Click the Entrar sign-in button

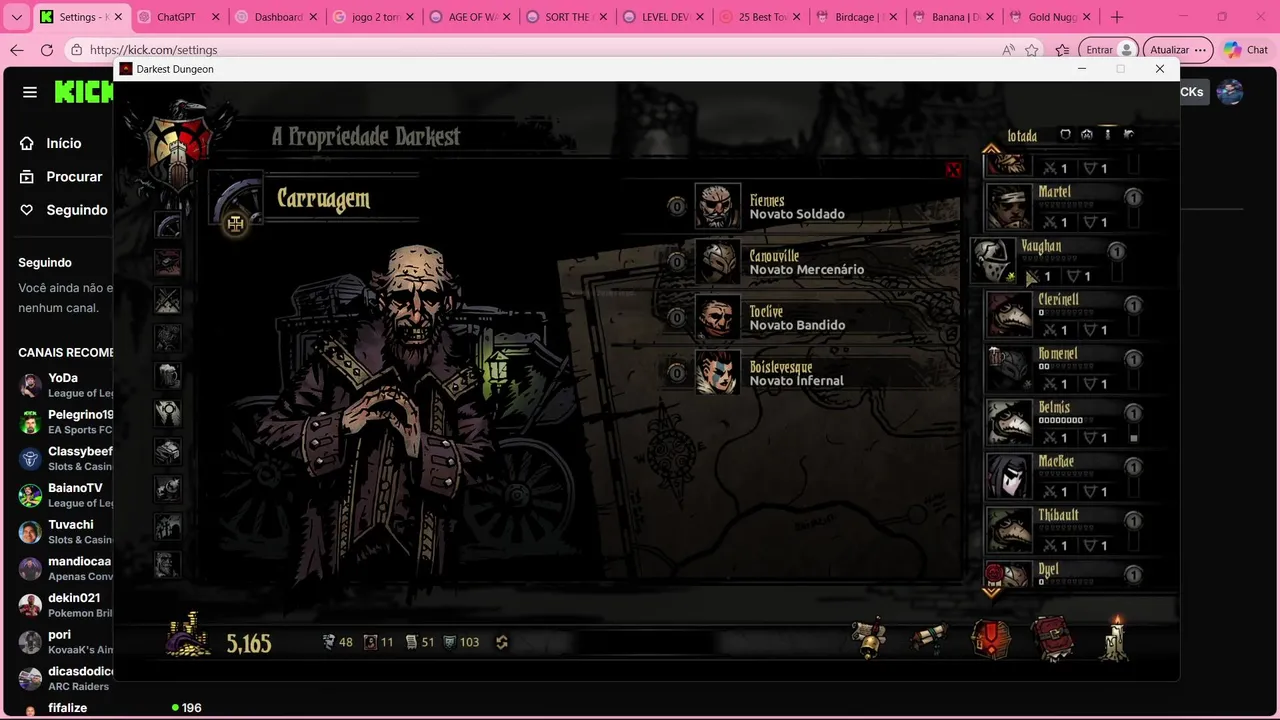pos(1111,50)
